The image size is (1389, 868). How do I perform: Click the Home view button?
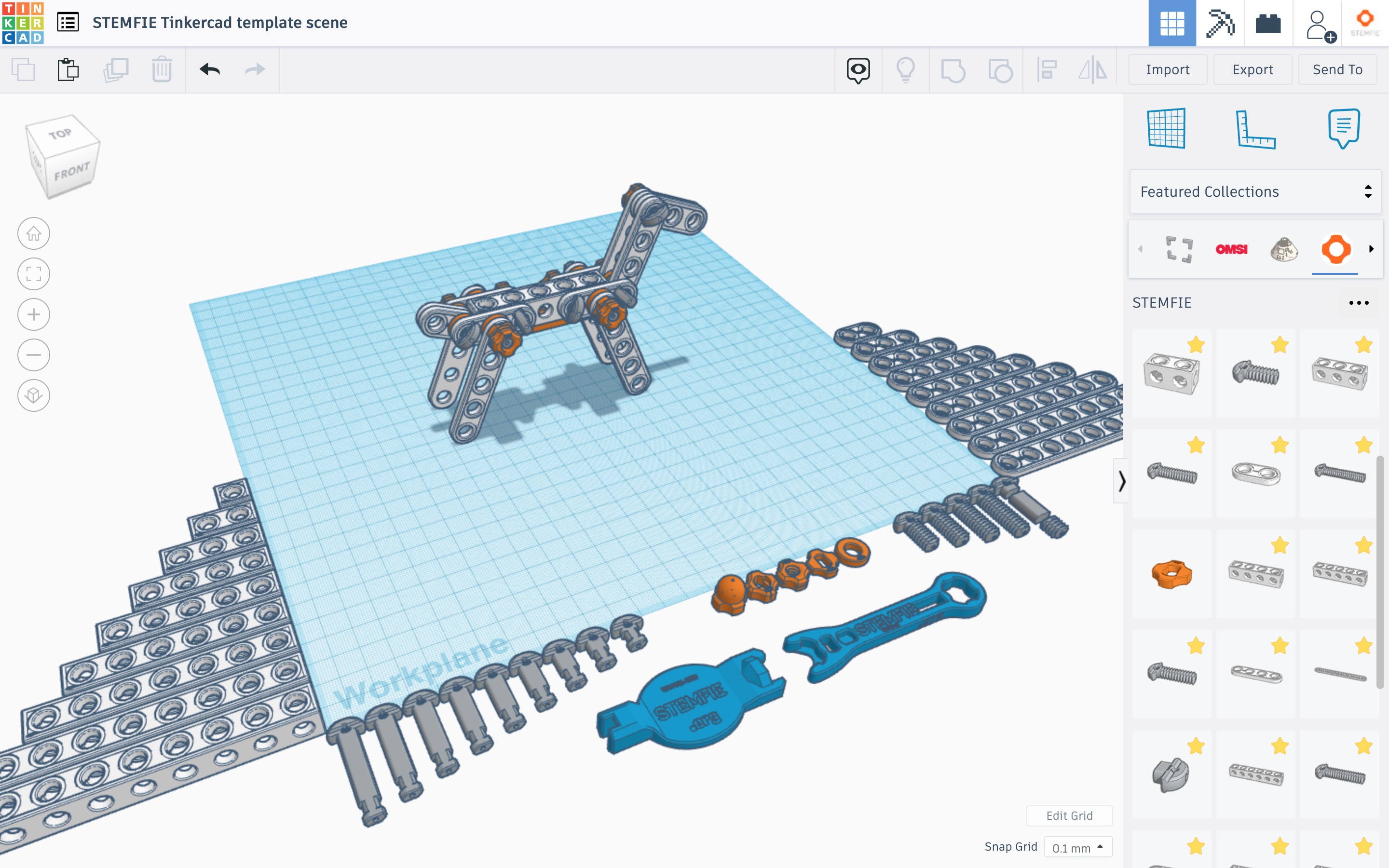coord(34,234)
